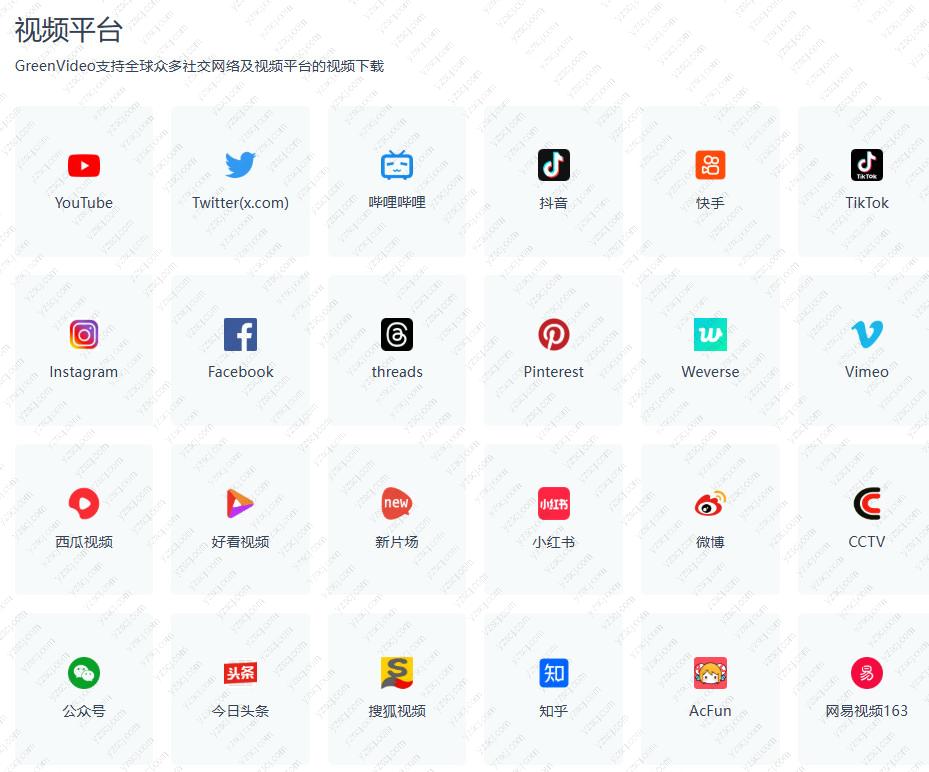
Task: Open the 西瓜视频 label
Action: tap(84, 542)
